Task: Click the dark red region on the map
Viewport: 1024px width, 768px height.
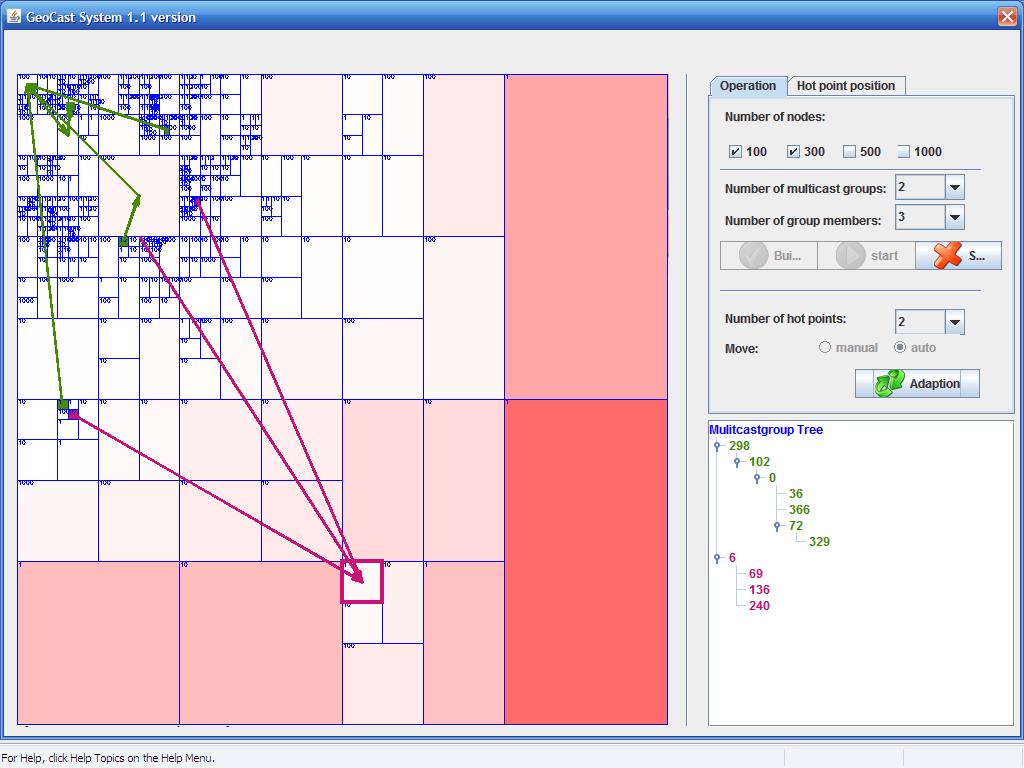Action: (586, 560)
